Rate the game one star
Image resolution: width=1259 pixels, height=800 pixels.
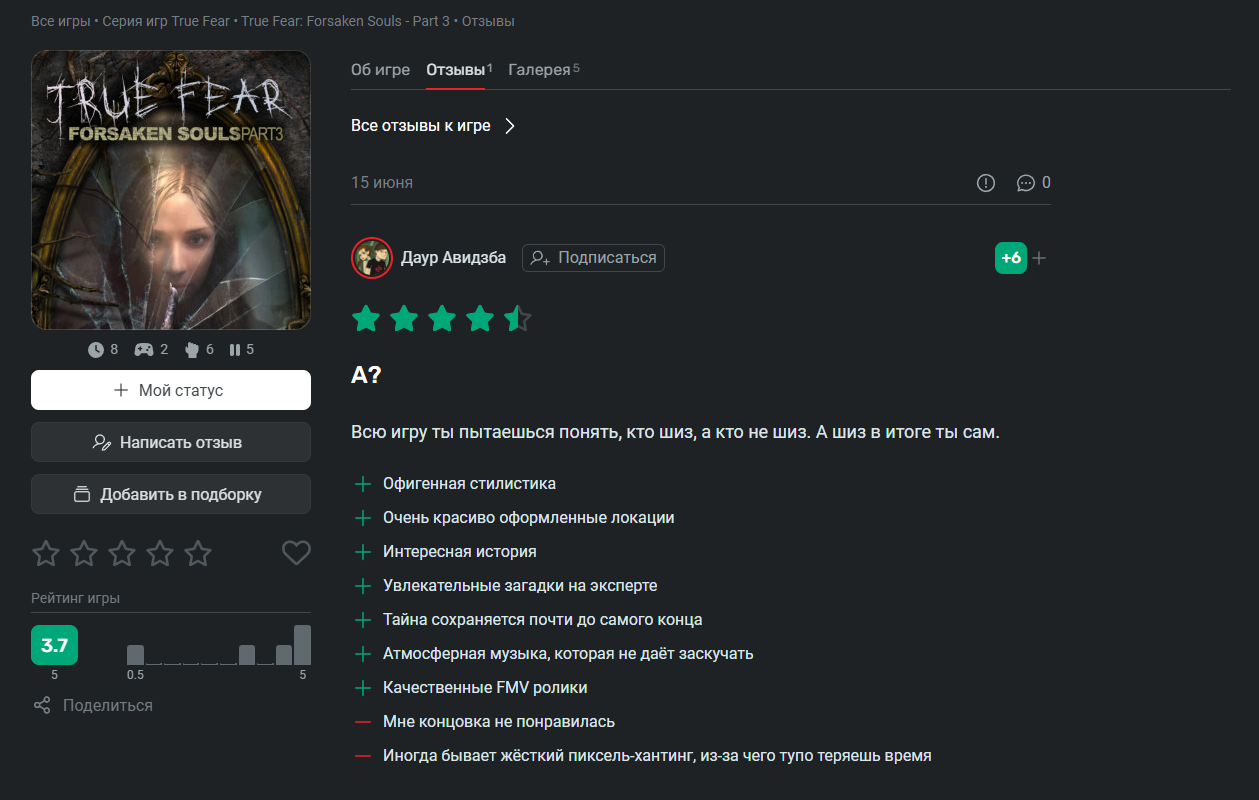[x=46, y=553]
